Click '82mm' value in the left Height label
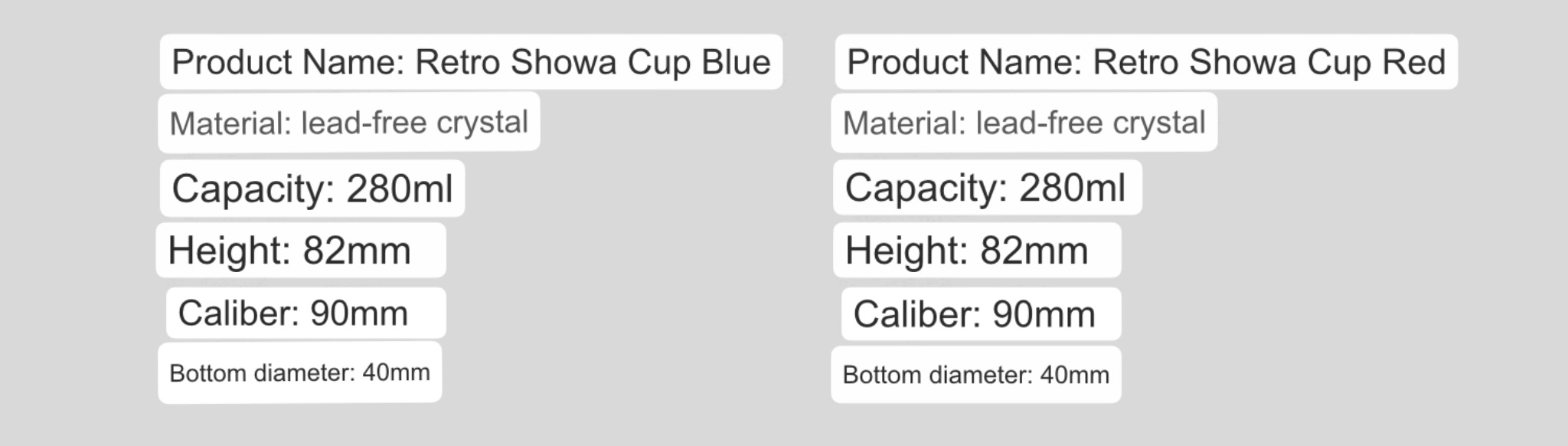Screen dimensions: 1568x446 357,250
